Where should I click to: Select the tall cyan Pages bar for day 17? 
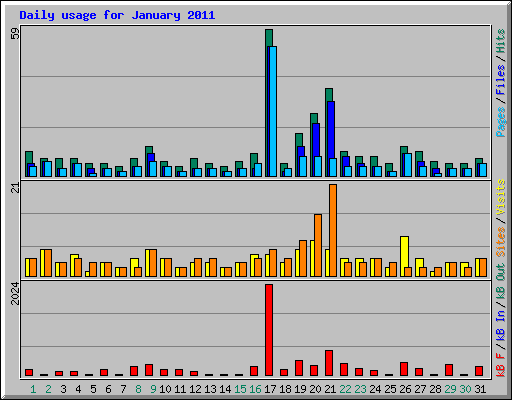tap(273, 111)
